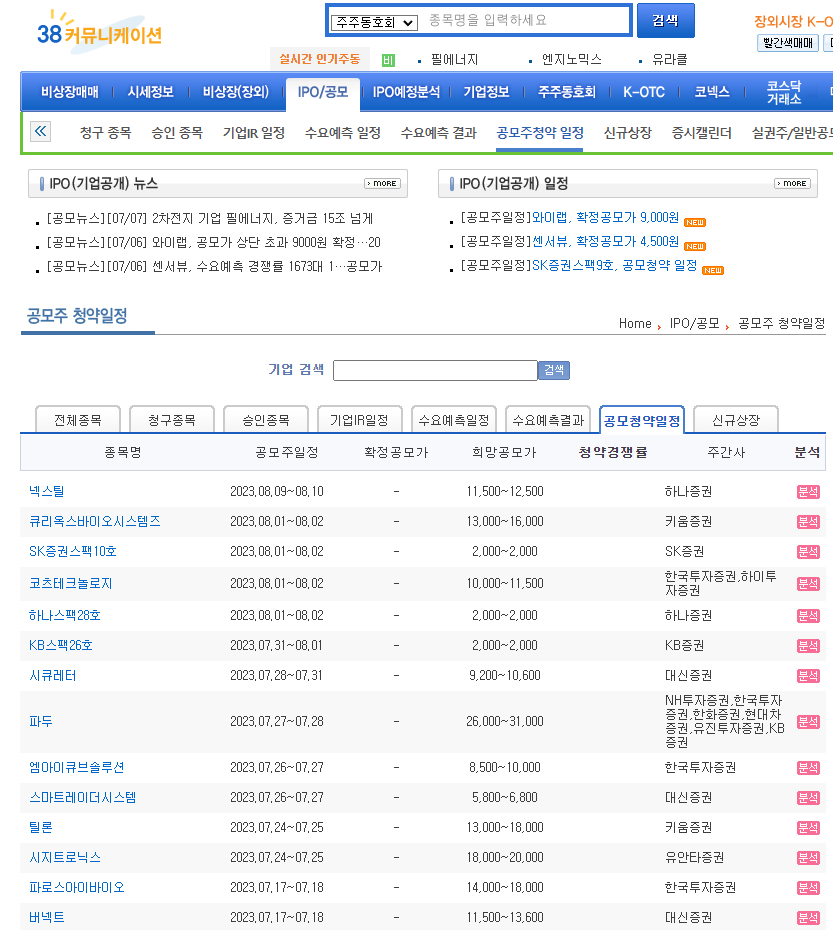Click the 기업 검색 input field
Image resolution: width=833 pixels, height=930 pixels.
pos(435,370)
